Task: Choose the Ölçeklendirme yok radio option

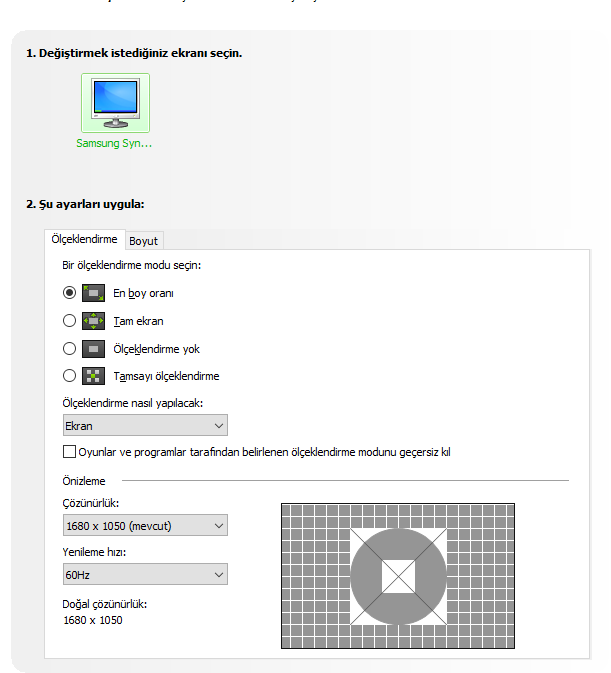Action: (69, 349)
